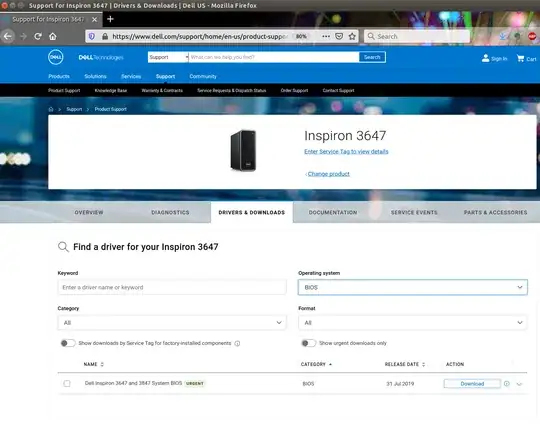Click the red ABP extension icon
The width and height of the screenshot is (540, 424).
click(x=532, y=36)
